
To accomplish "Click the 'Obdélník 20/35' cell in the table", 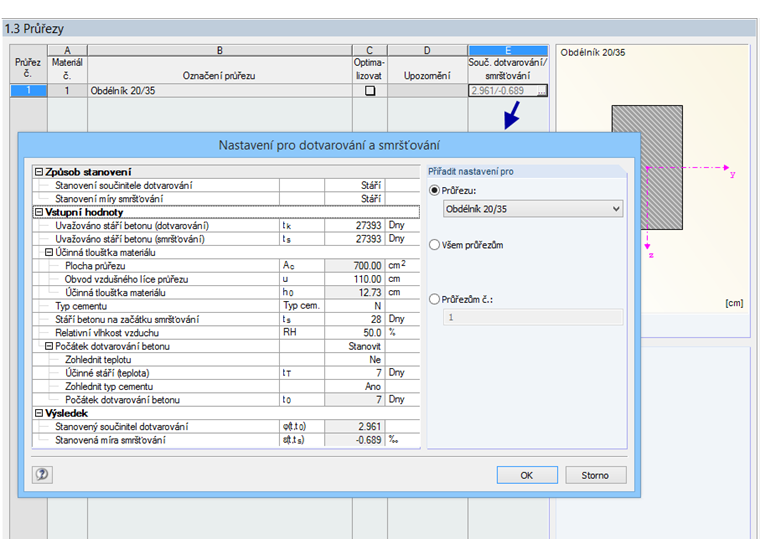I will click(220, 91).
